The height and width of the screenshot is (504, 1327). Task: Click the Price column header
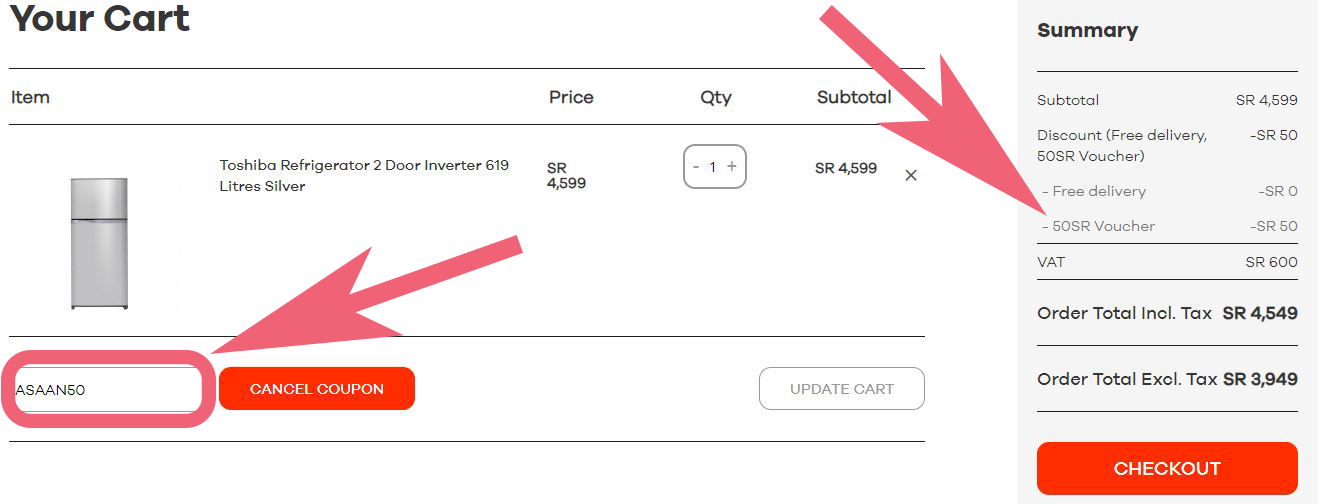[571, 97]
